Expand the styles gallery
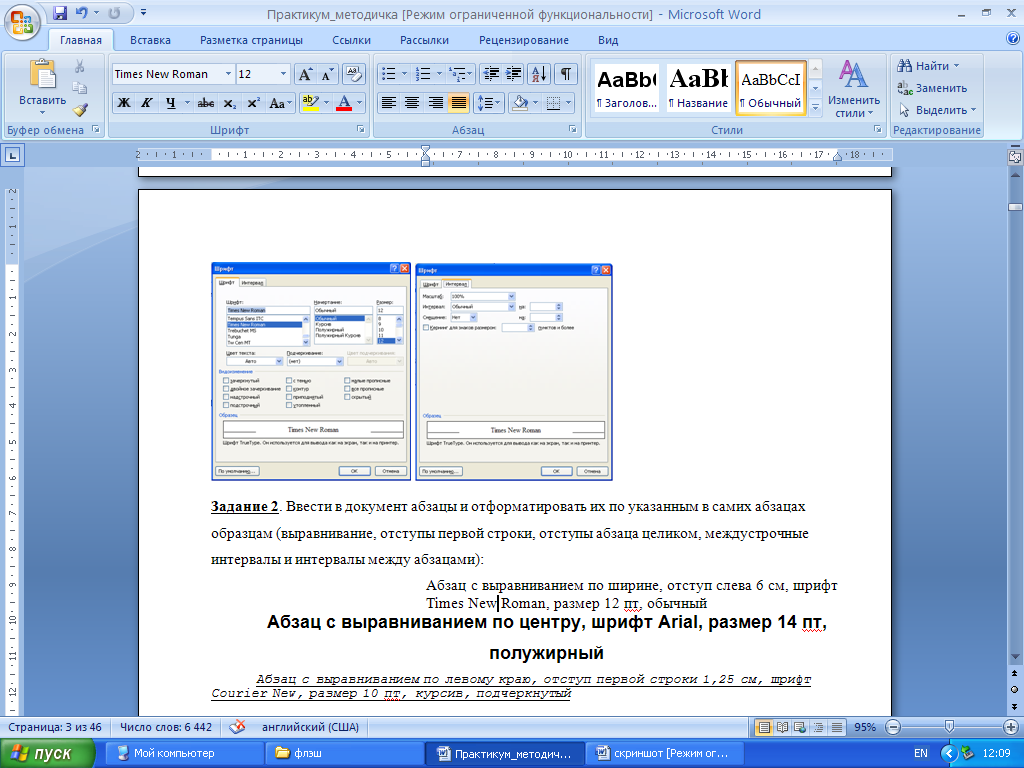 click(x=815, y=107)
